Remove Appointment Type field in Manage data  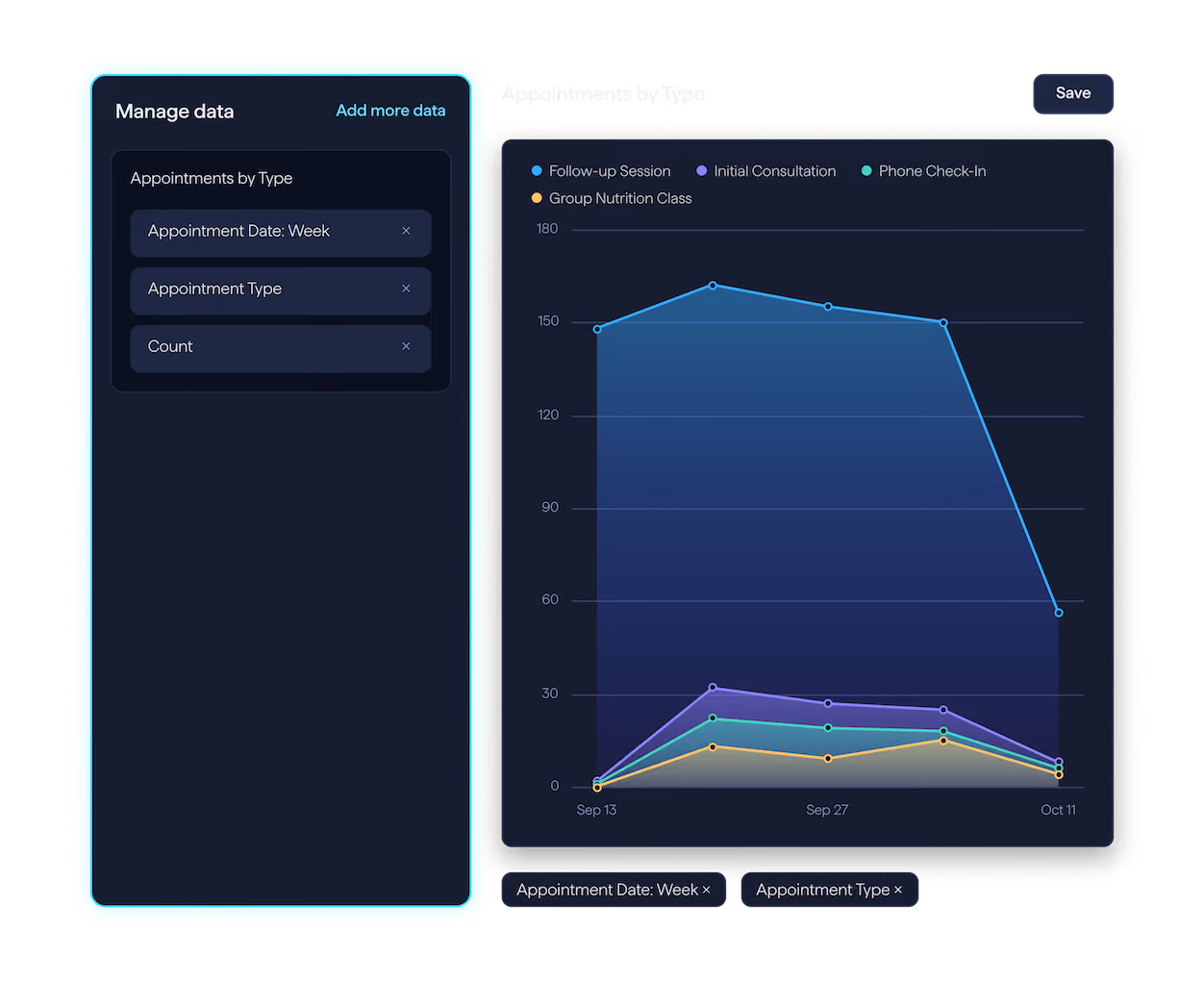(406, 289)
